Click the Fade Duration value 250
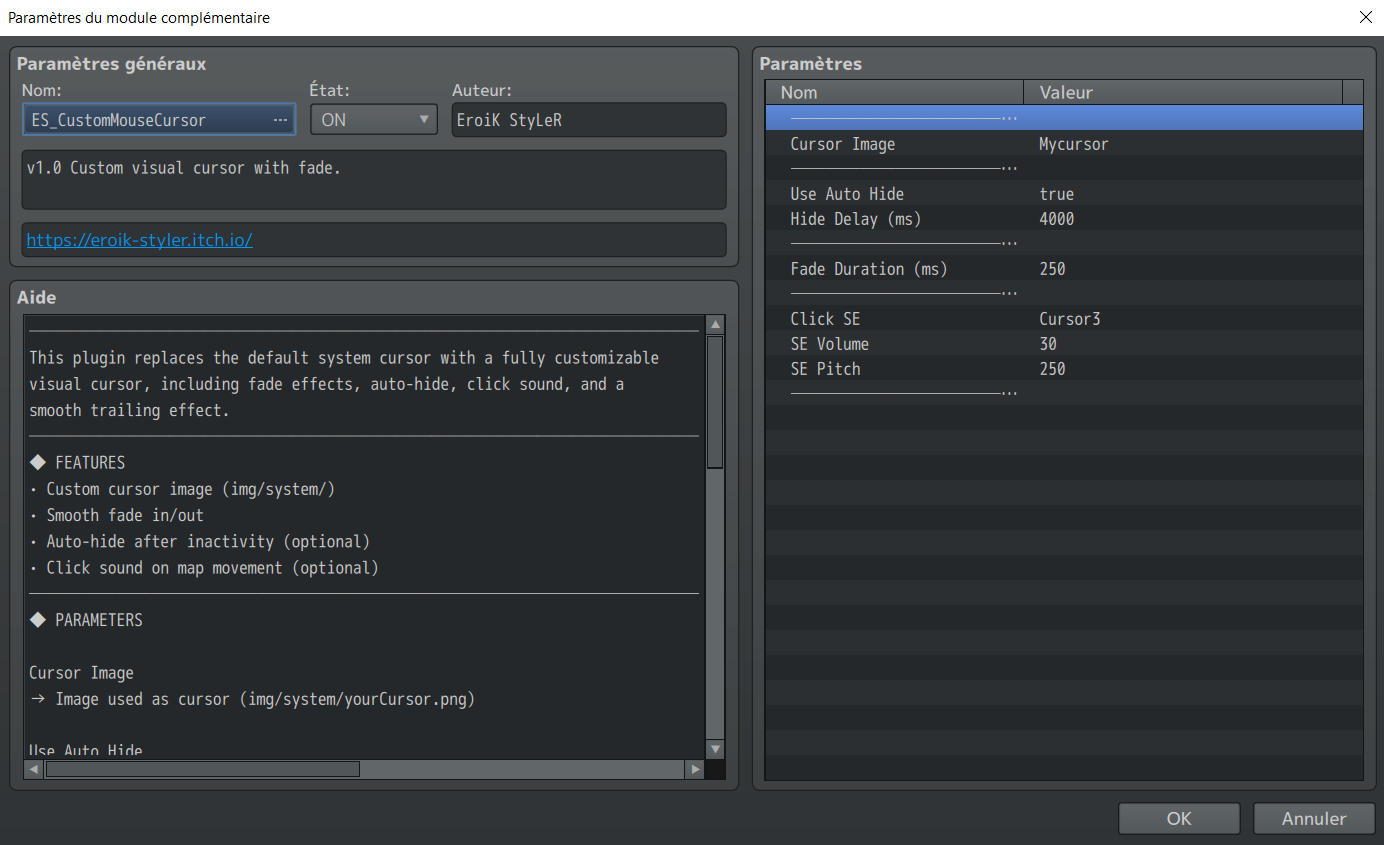The height and width of the screenshot is (845, 1384). pyautogui.click(x=1052, y=269)
